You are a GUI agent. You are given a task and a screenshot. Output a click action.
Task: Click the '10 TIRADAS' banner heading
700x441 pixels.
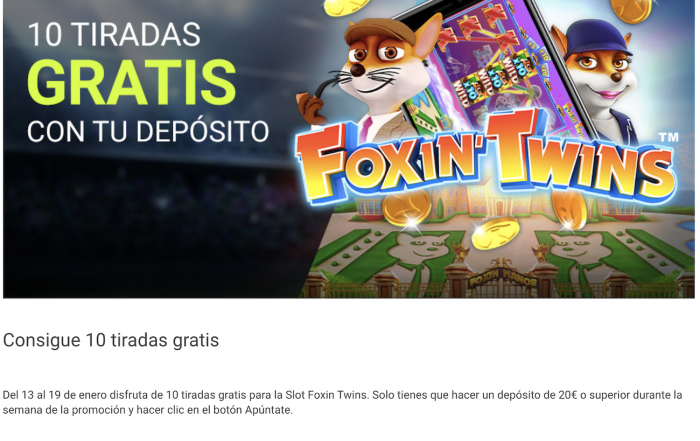click(x=114, y=34)
